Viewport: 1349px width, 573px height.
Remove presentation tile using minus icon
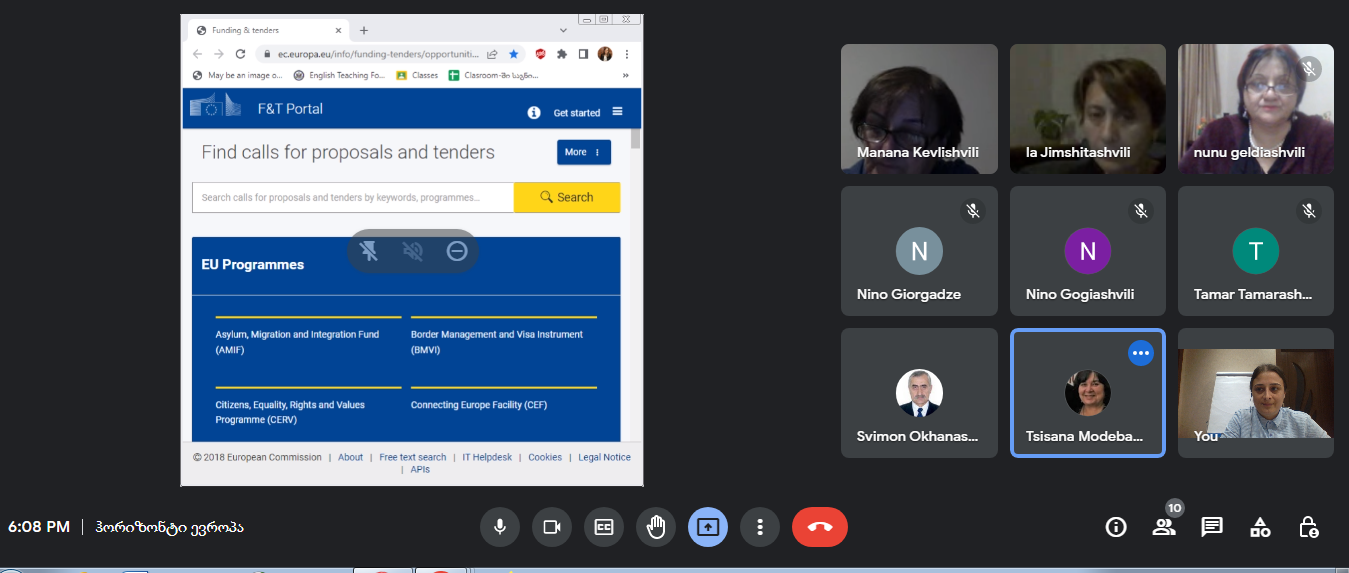pos(457,251)
